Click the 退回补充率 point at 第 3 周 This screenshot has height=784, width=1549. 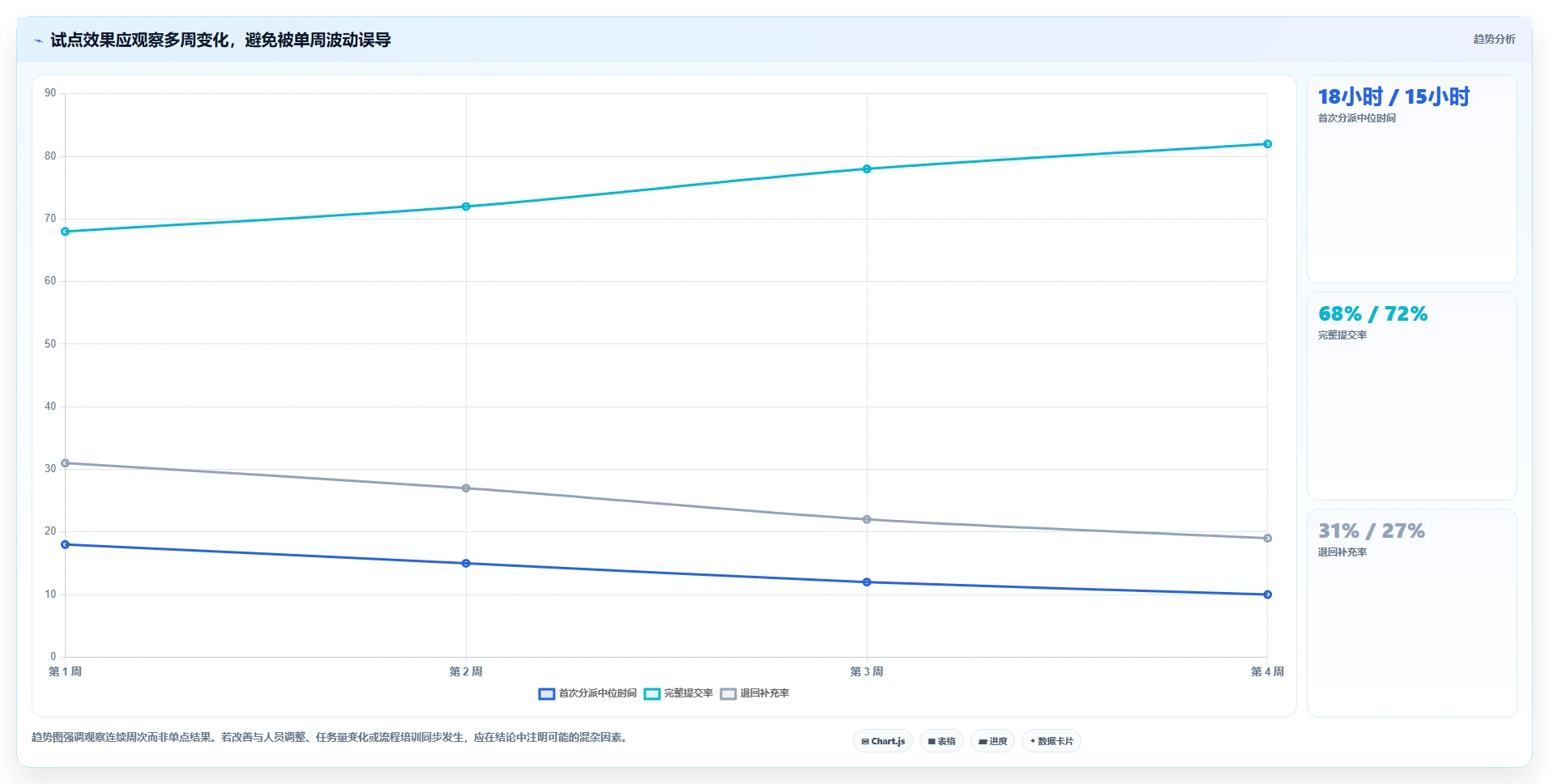867,519
